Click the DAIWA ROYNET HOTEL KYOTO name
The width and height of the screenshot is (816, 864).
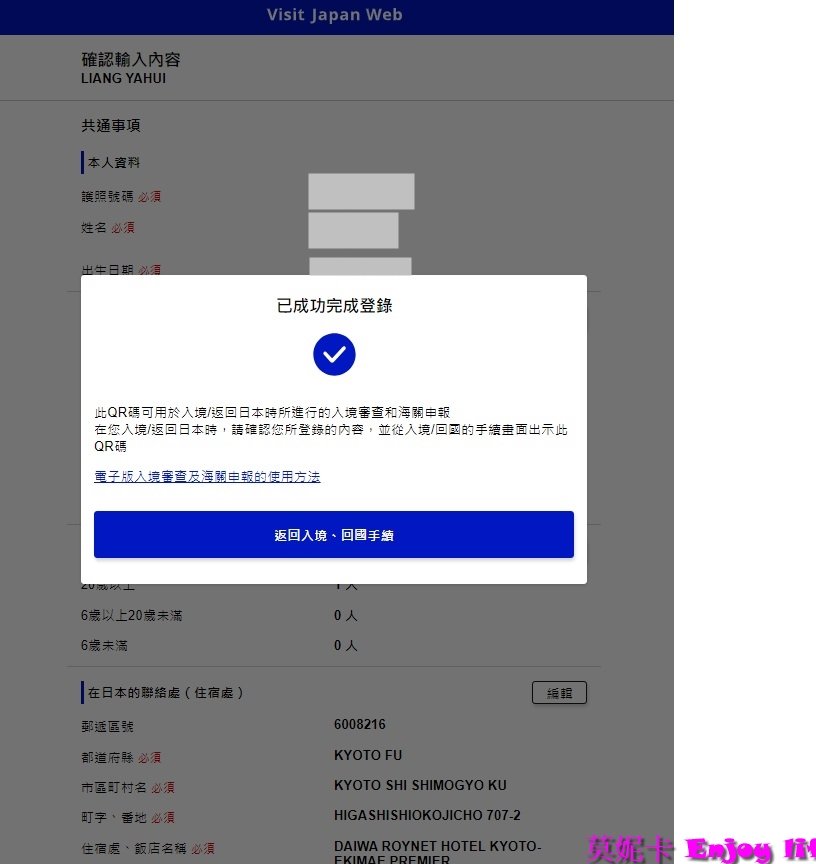tap(437, 846)
